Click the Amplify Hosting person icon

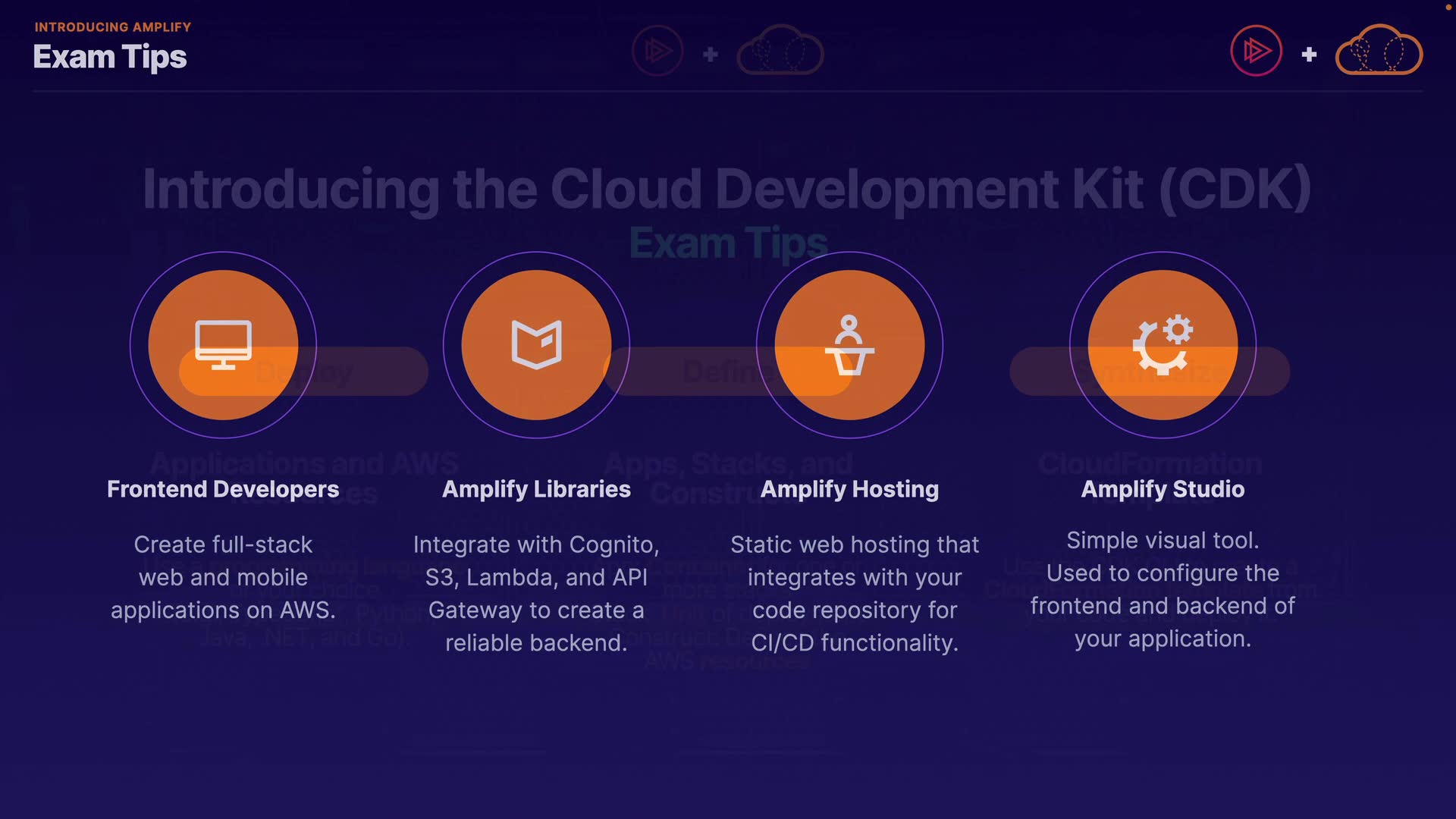849,344
